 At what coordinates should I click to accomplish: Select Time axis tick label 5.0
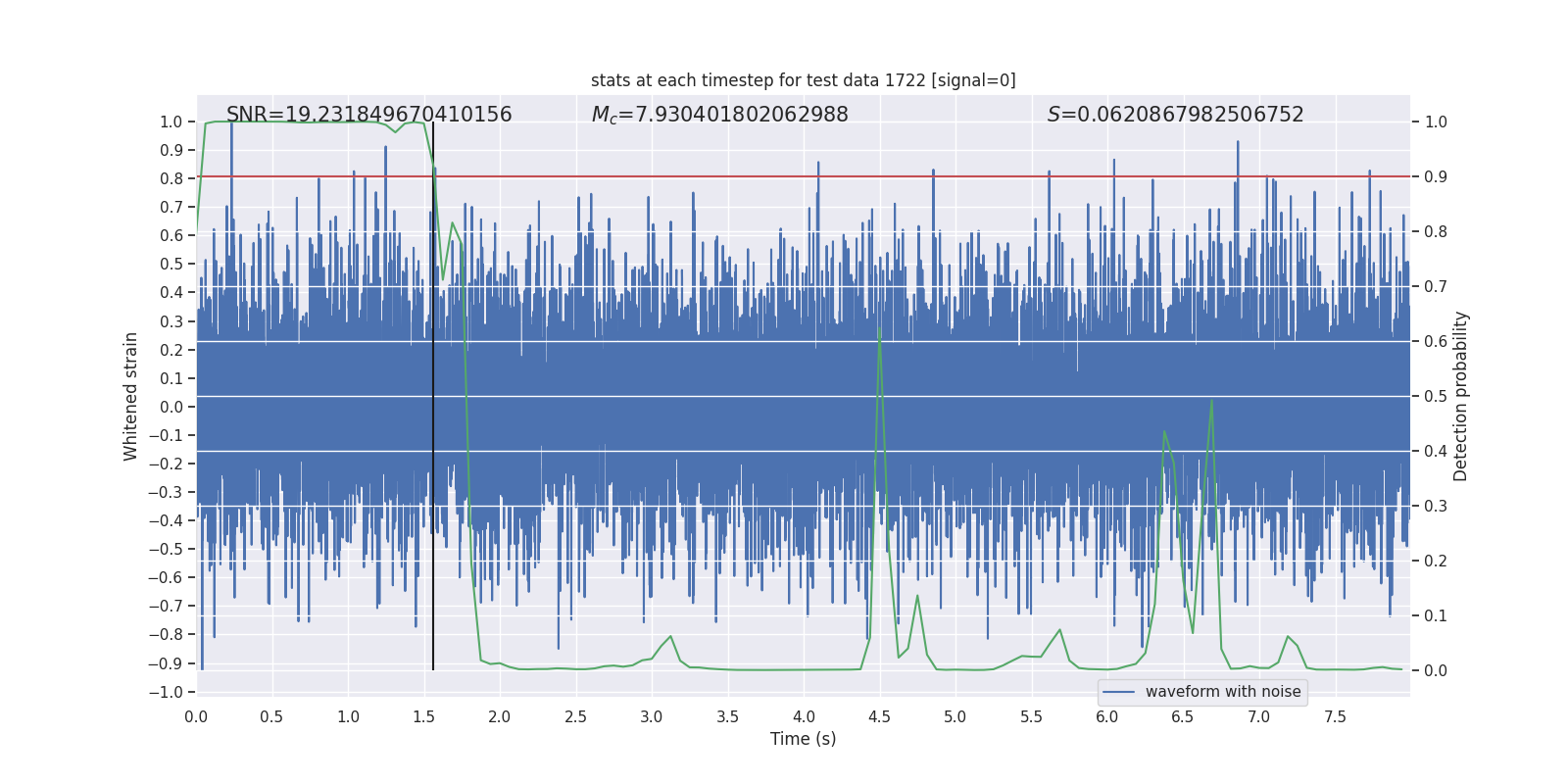pyautogui.click(x=955, y=716)
